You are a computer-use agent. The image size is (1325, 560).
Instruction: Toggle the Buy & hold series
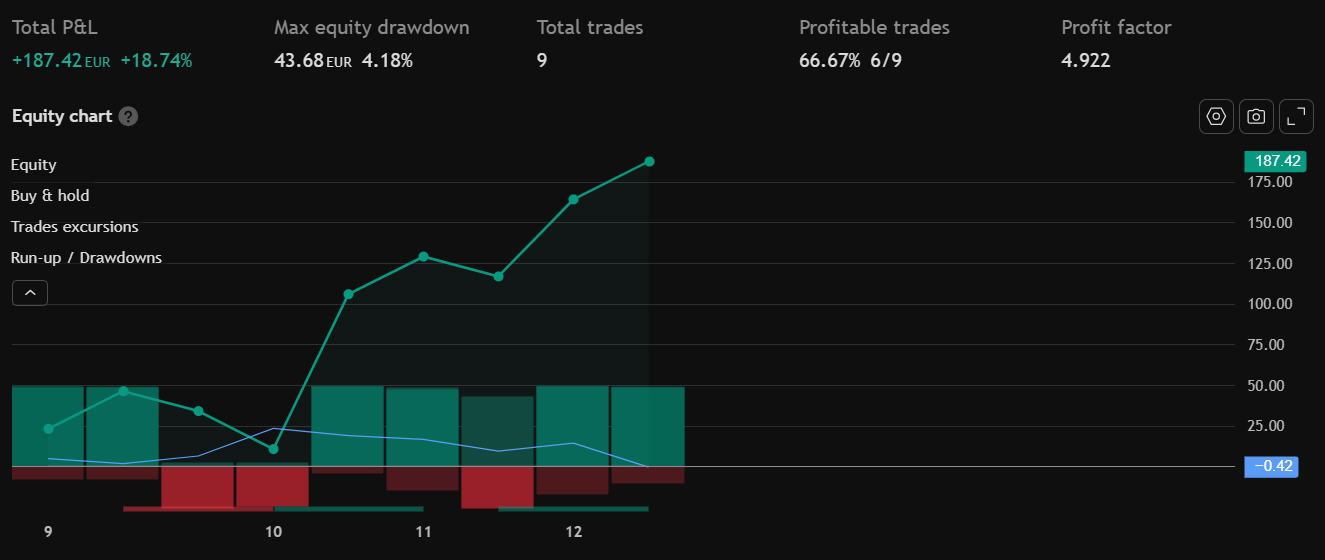pos(50,196)
